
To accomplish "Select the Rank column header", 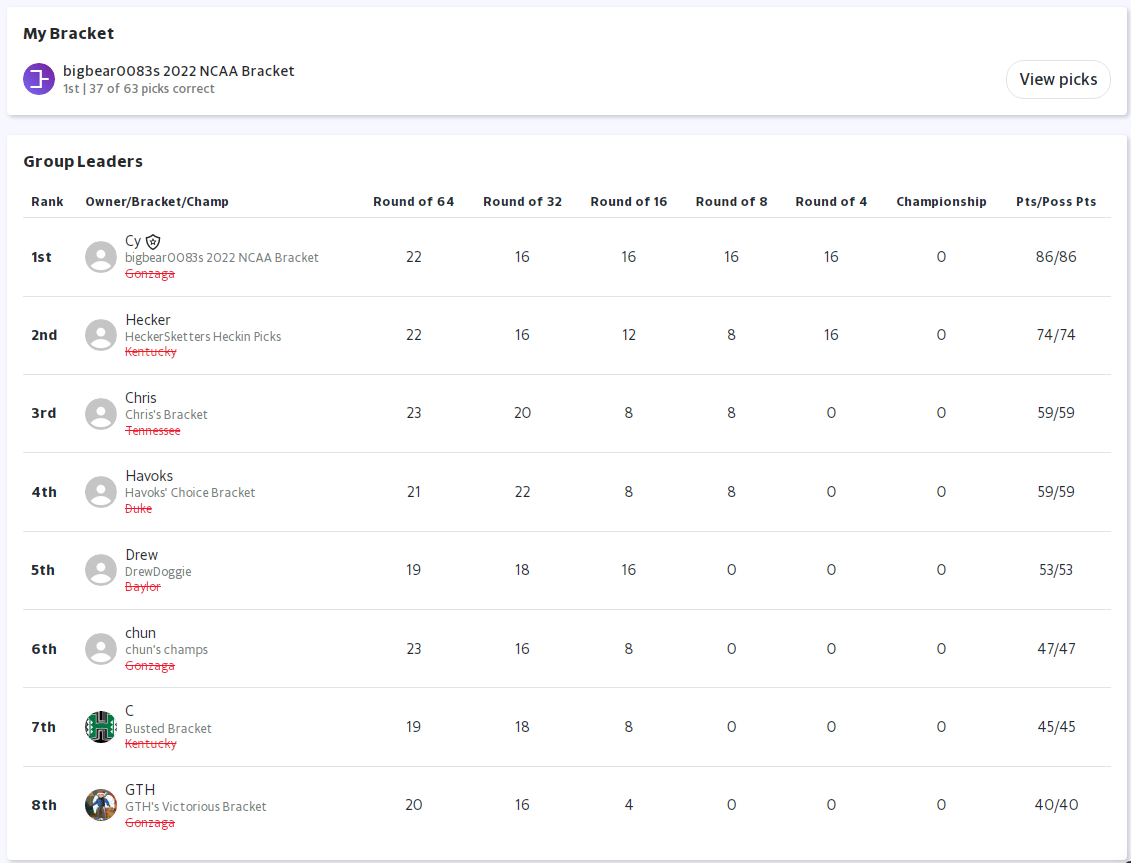I will [x=47, y=202].
